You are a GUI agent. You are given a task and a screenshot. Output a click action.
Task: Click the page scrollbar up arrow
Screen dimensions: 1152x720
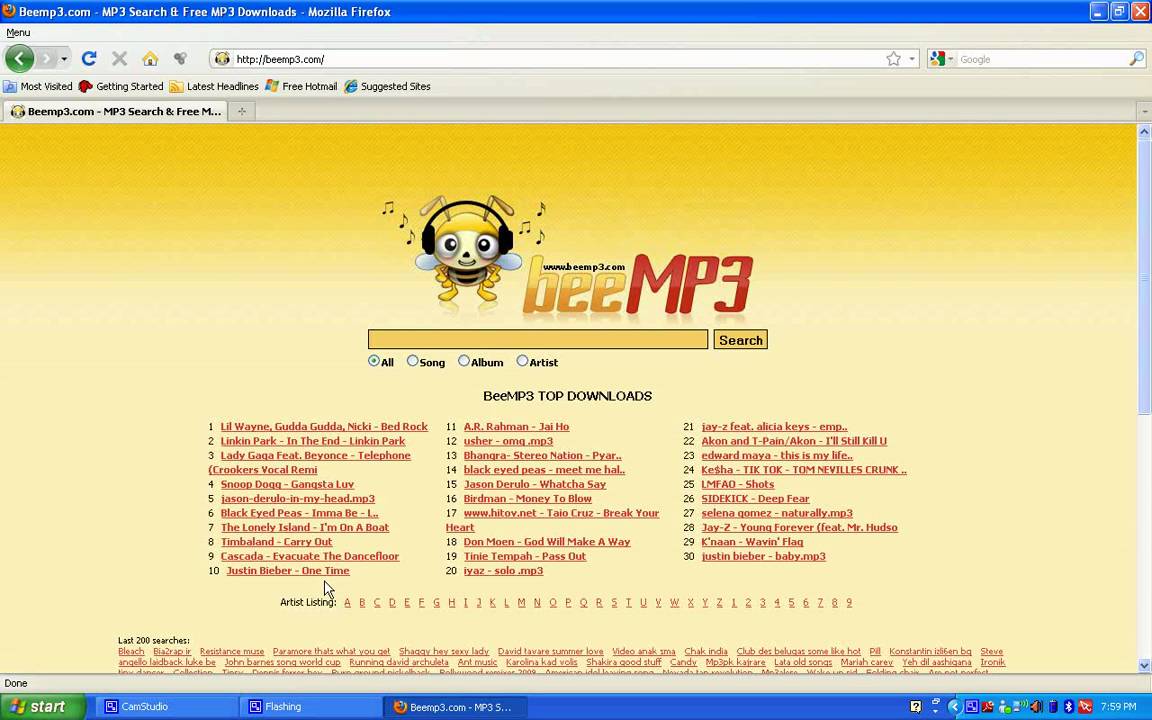coord(1144,132)
